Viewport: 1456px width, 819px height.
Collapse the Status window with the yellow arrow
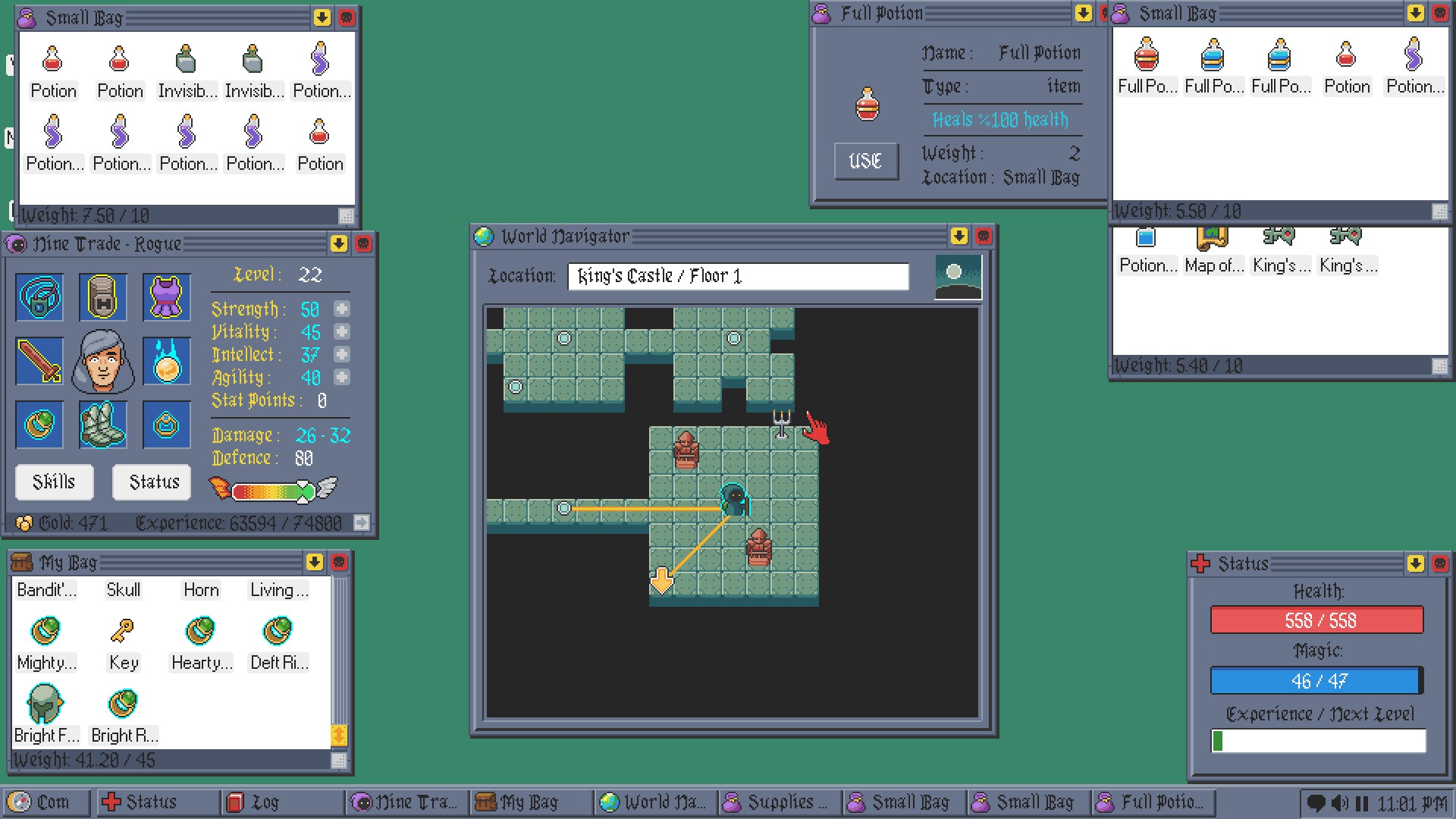click(1415, 563)
